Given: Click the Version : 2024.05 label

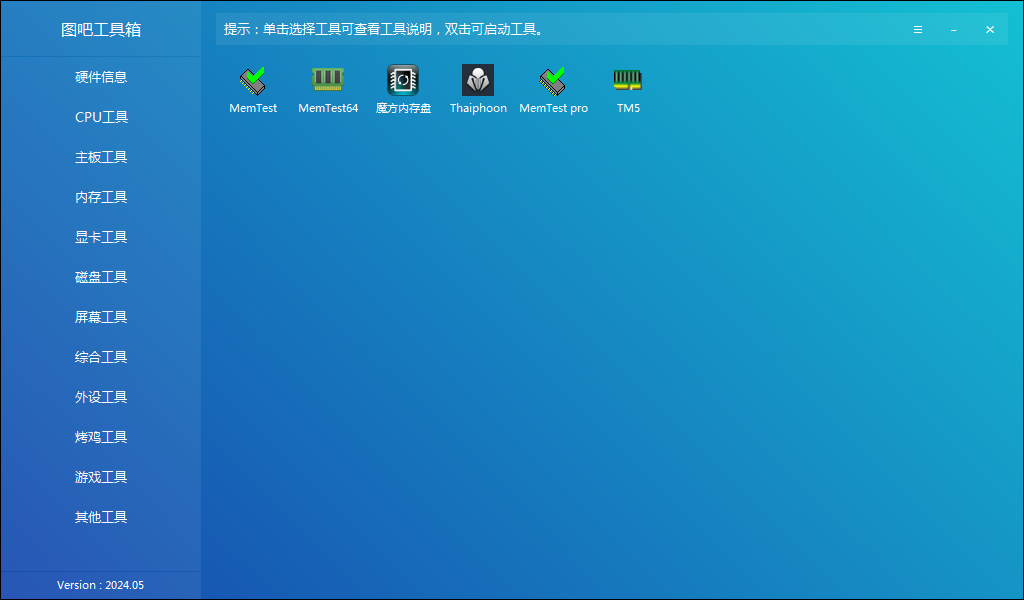Looking at the screenshot, I should [101, 585].
